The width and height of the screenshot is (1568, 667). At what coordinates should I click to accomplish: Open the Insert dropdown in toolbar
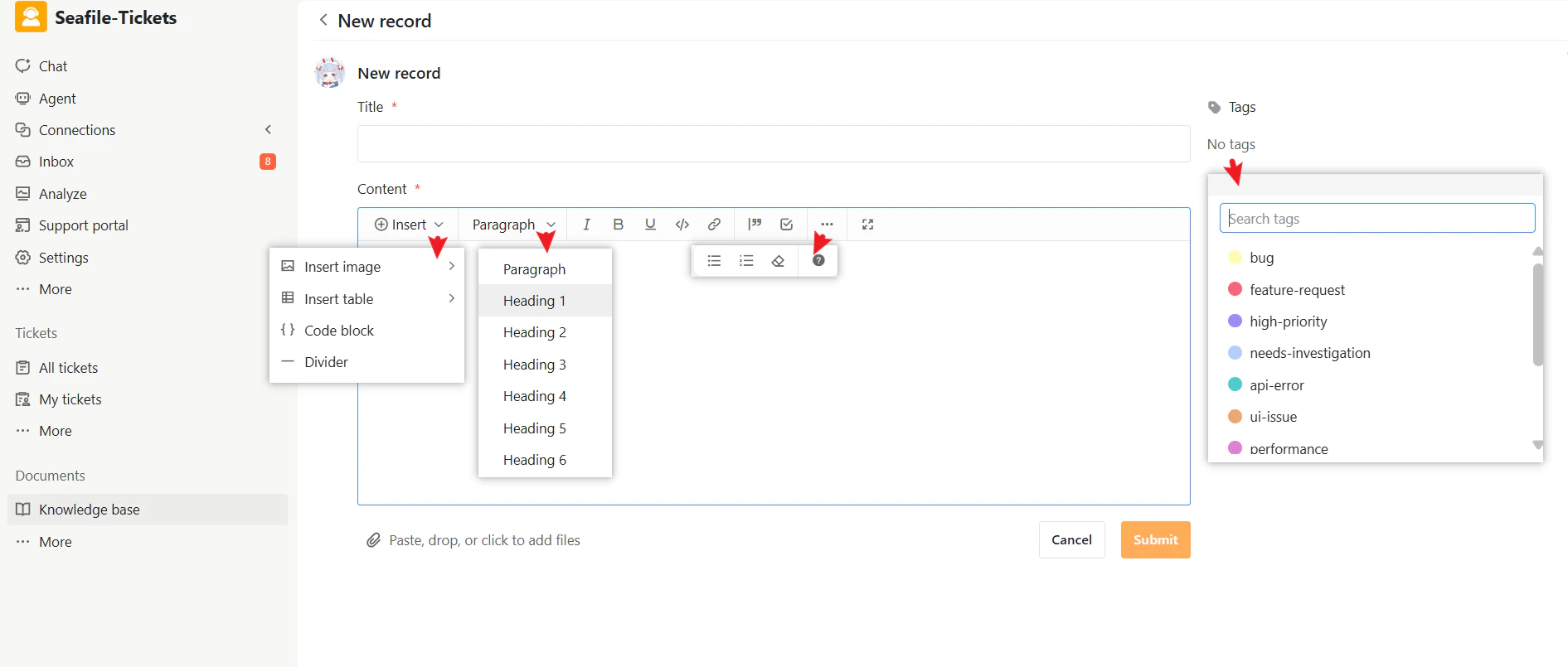[409, 225]
